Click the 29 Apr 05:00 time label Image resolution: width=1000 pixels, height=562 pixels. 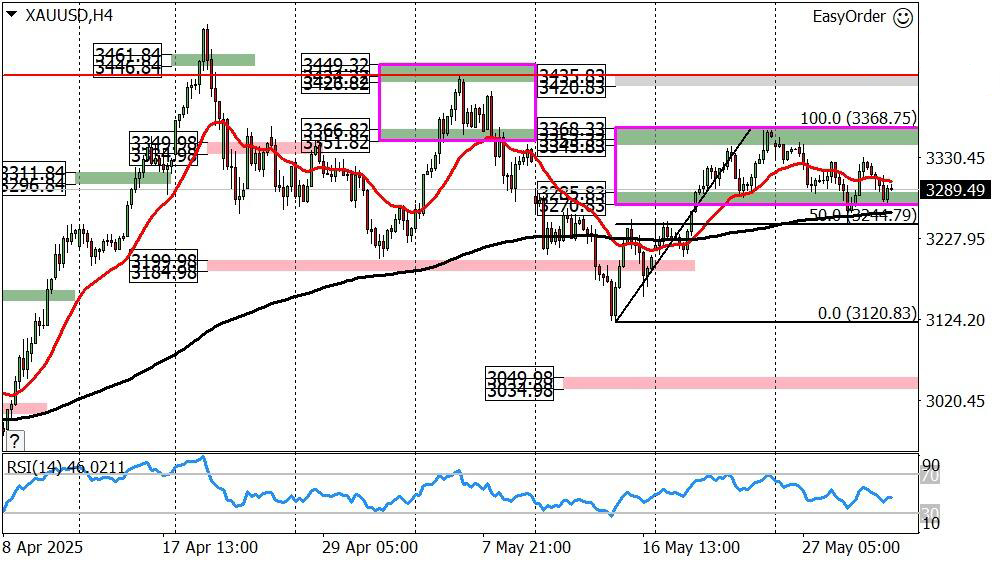(x=370, y=548)
